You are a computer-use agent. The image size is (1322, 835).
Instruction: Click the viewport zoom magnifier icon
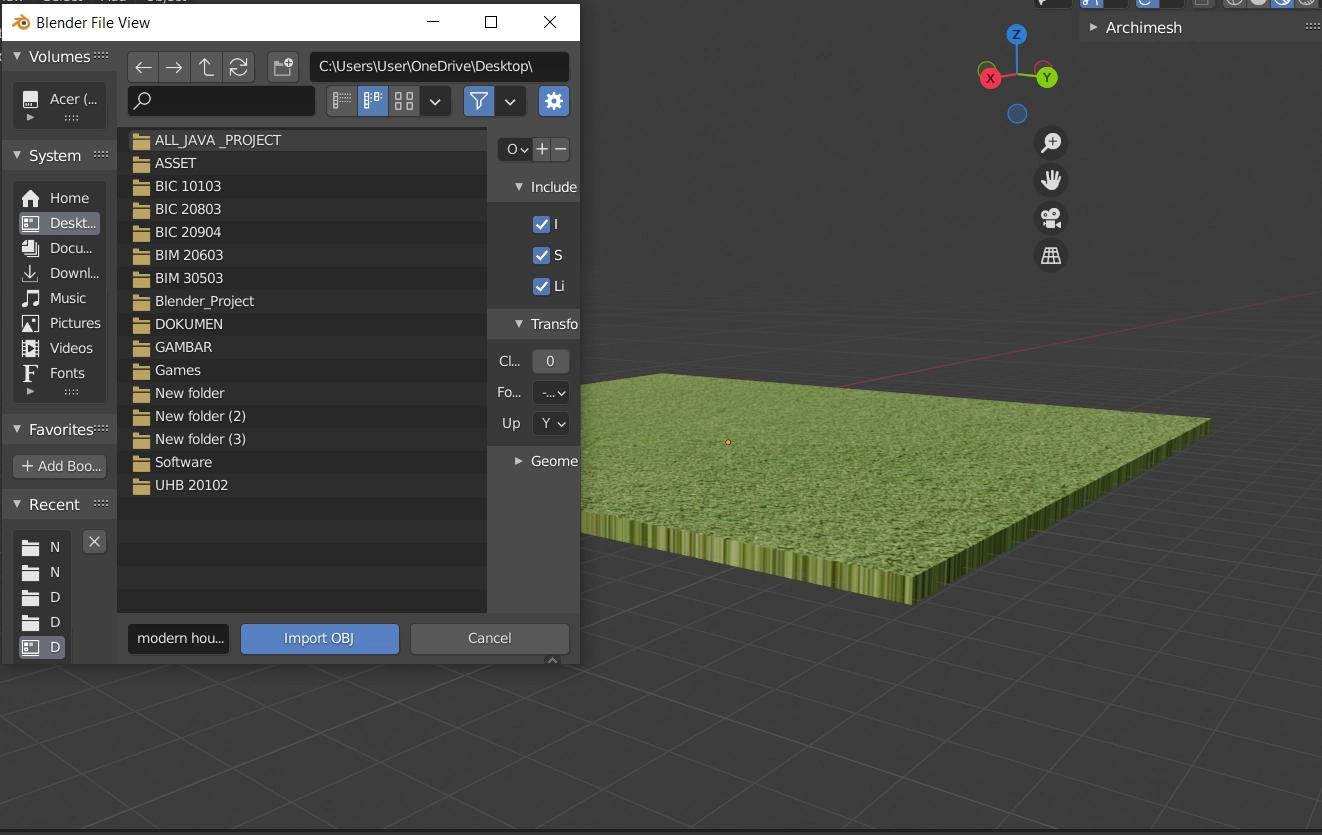[x=1050, y=143]
